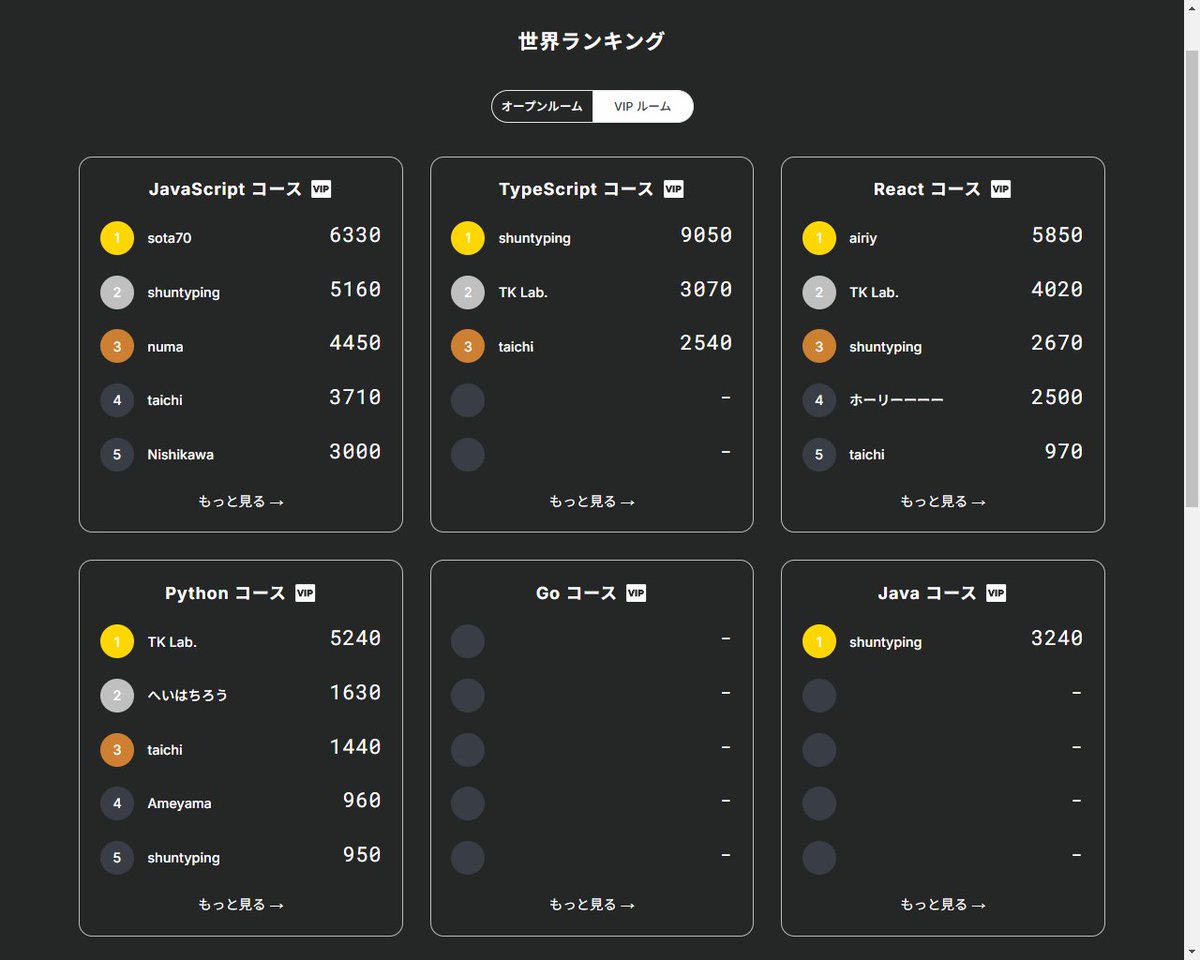Image resolution: width=1200 pixels, height=960 pixels.
Task: Click rank 4 badge beside Ameyama
Action: pos(117,803)
